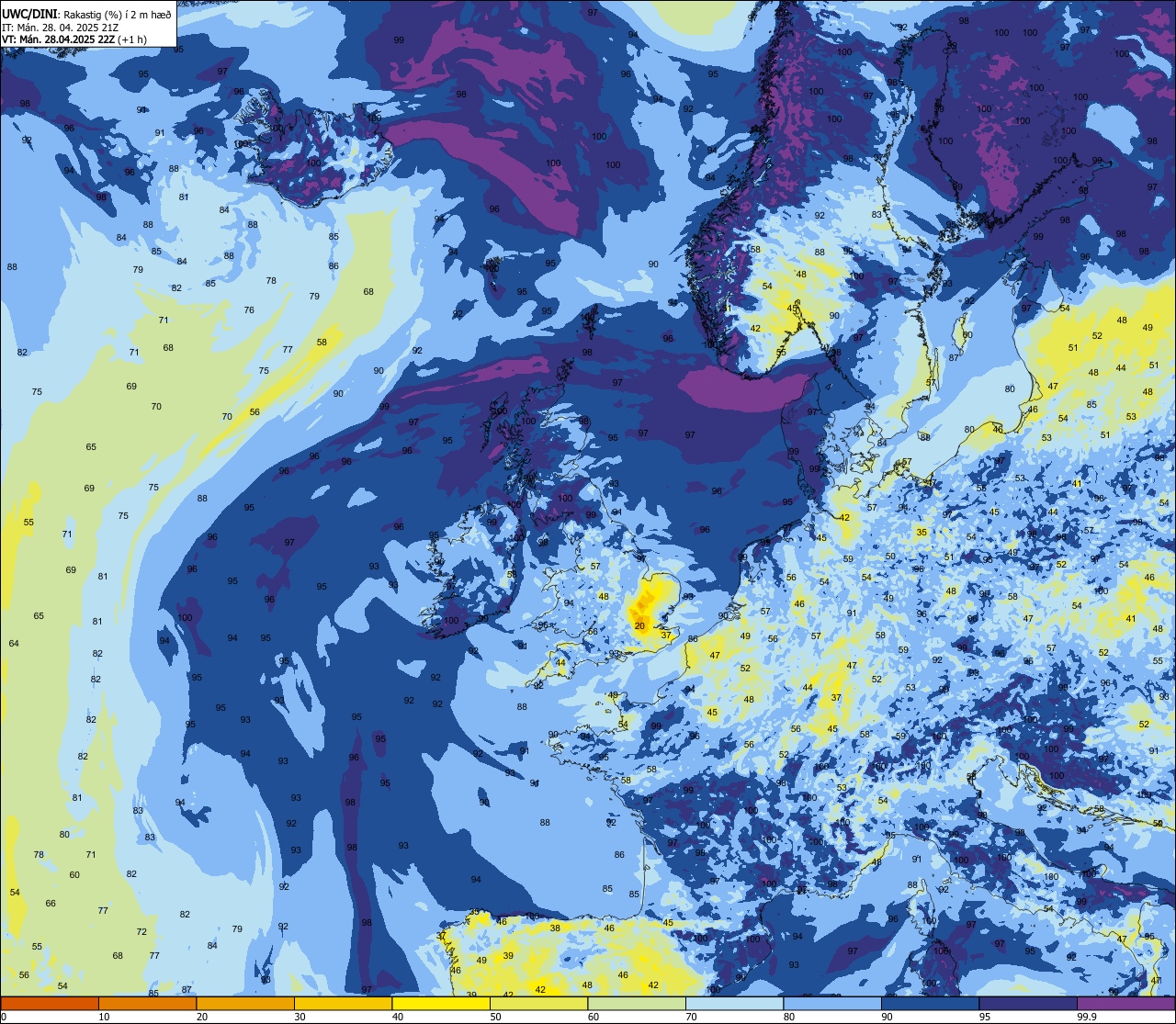Click the 30–40 amber legend segment
The image size is (1176, 1024).
[343, 1004]
